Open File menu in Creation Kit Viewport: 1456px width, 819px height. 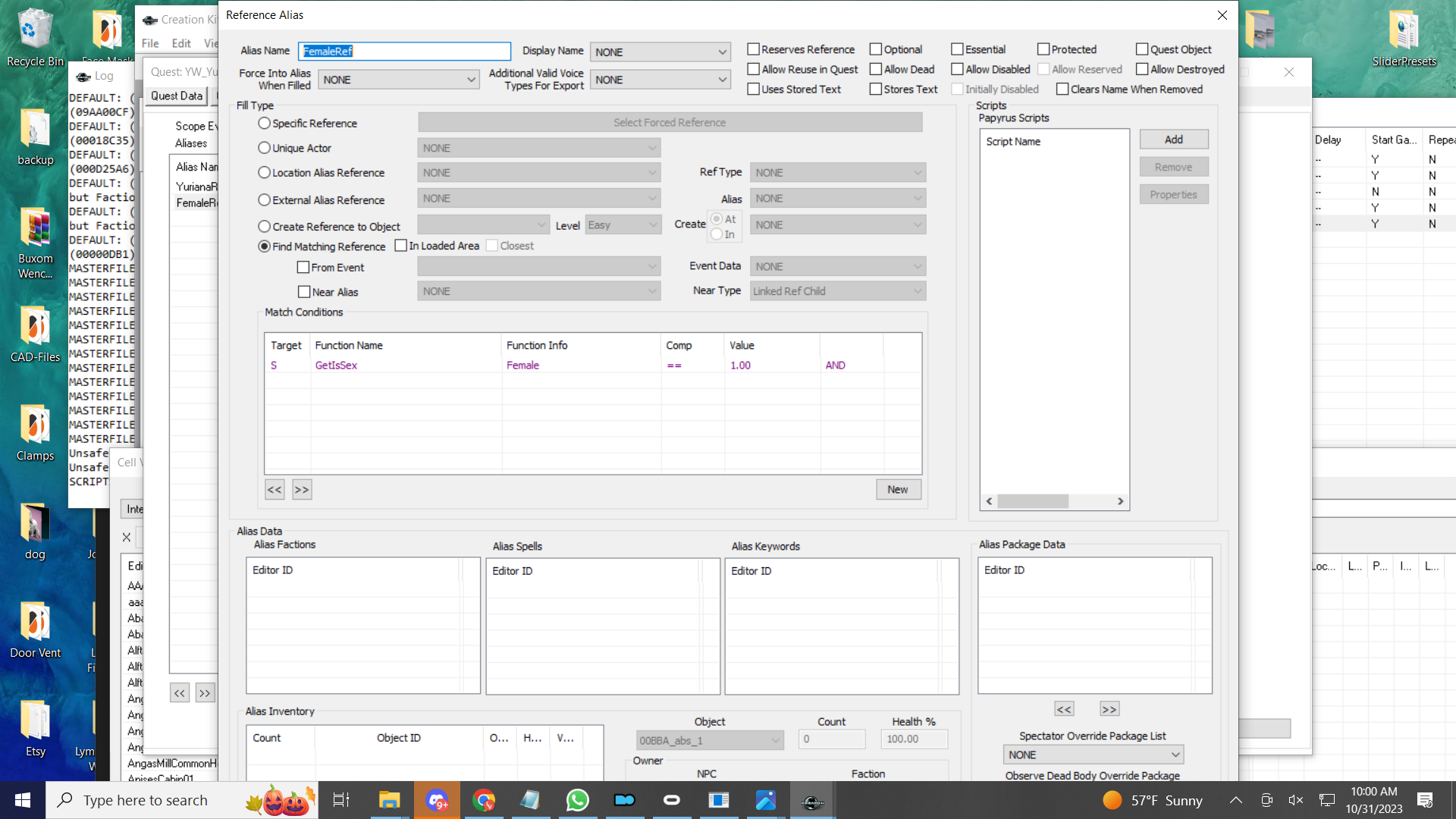coord(150,43)
